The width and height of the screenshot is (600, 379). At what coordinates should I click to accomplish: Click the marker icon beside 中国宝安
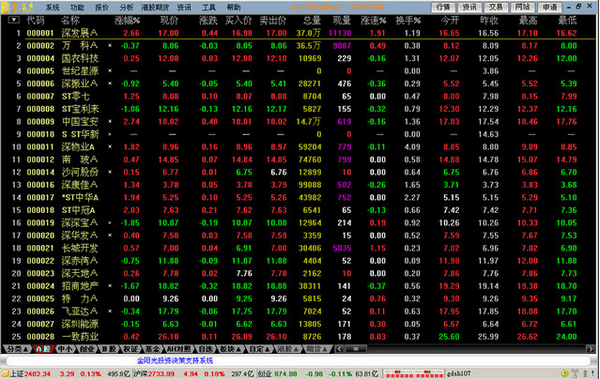click(x=110, y=121)
